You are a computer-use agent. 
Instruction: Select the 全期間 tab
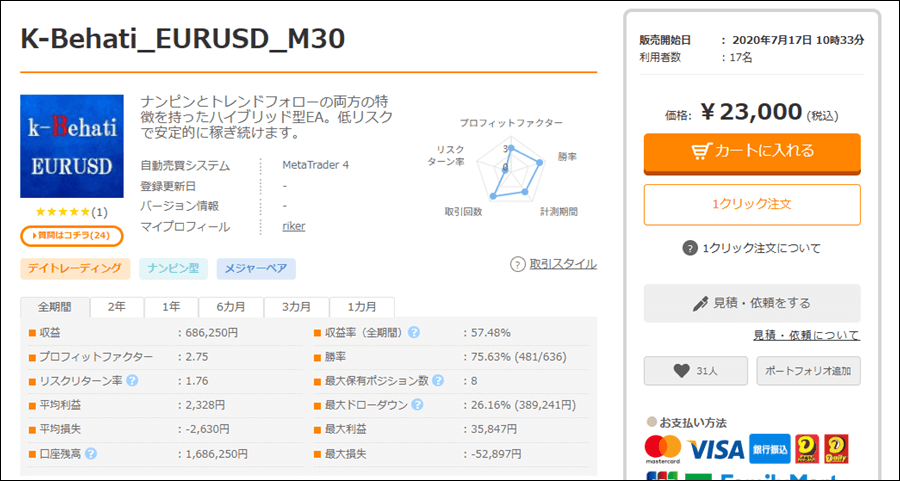[x=55, y=307]
